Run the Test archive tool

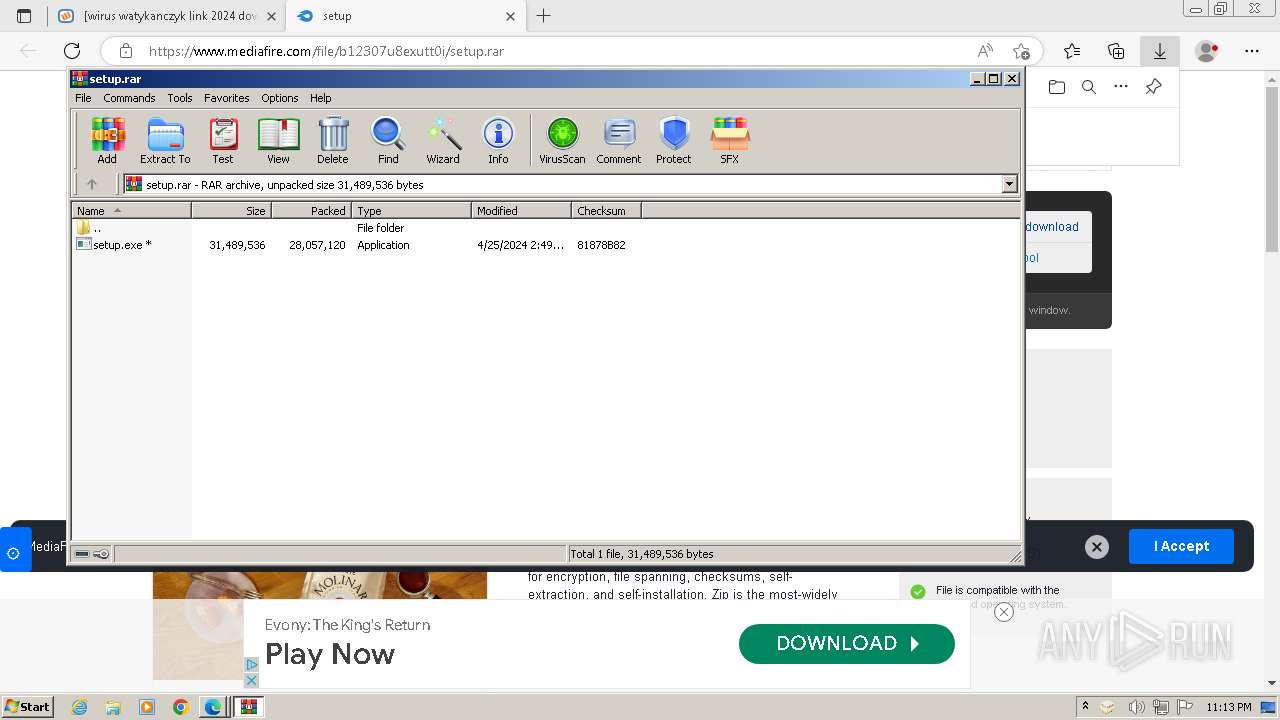click(223, 141)
